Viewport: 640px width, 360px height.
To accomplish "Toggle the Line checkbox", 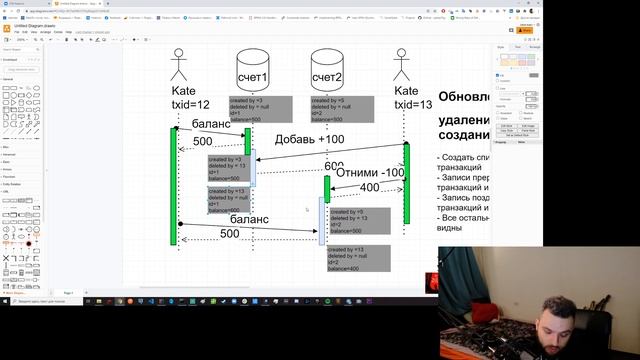I will (x=498, y=88).
